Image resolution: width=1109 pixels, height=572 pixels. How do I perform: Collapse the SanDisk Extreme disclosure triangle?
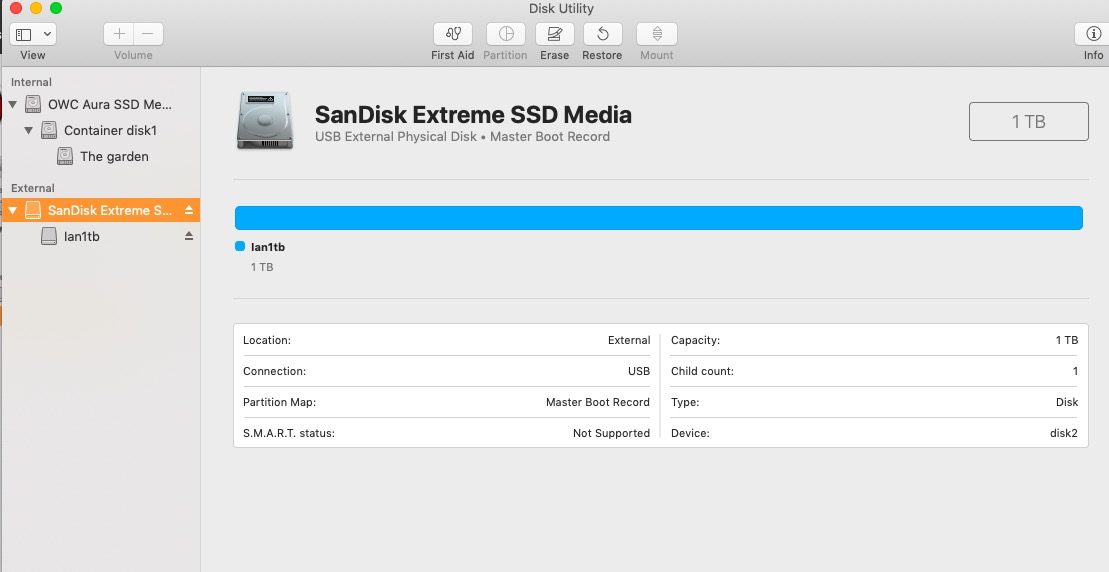point(12,211)
